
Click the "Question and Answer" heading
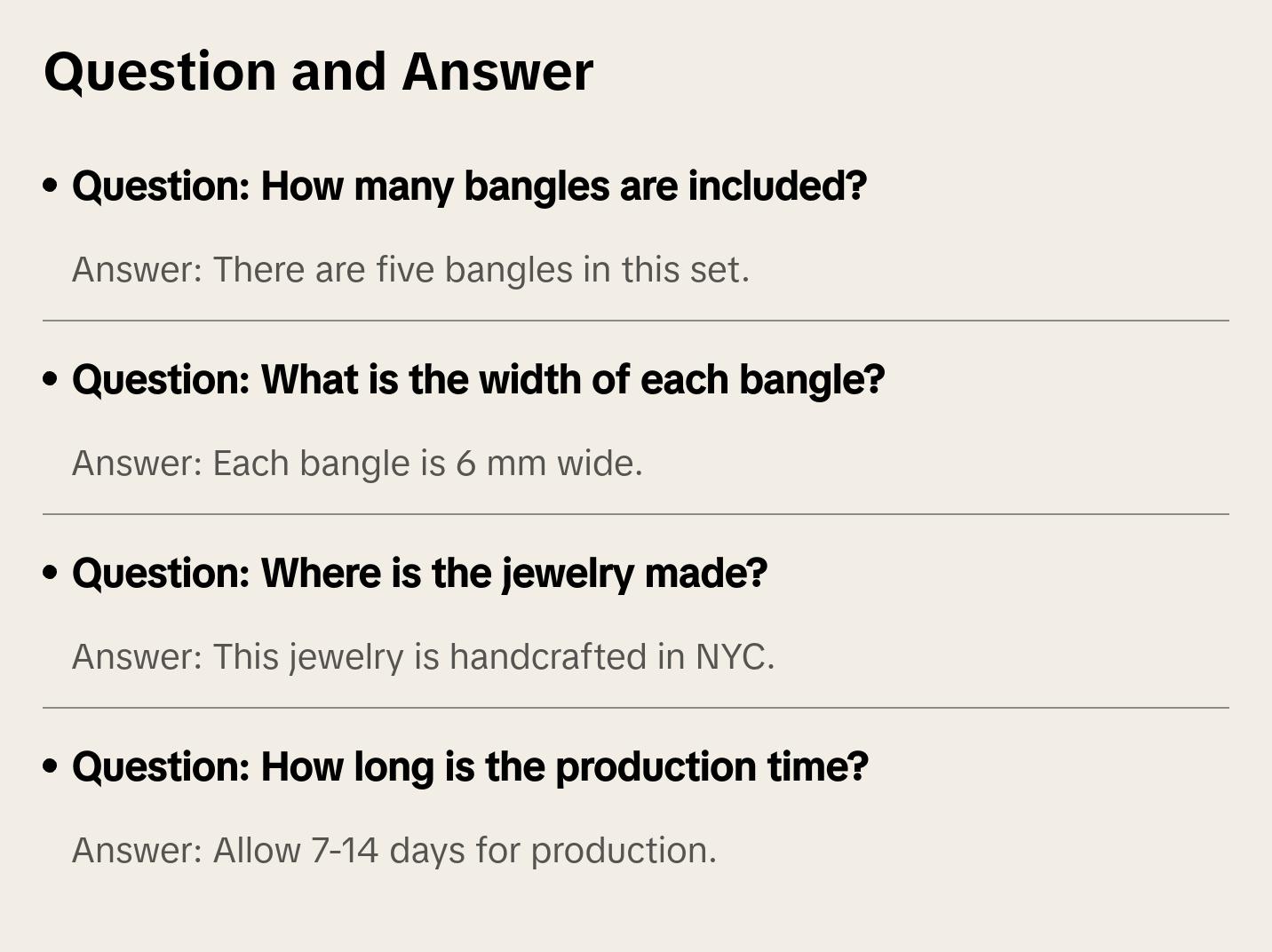pyautogui.click(x=318, y=72)
